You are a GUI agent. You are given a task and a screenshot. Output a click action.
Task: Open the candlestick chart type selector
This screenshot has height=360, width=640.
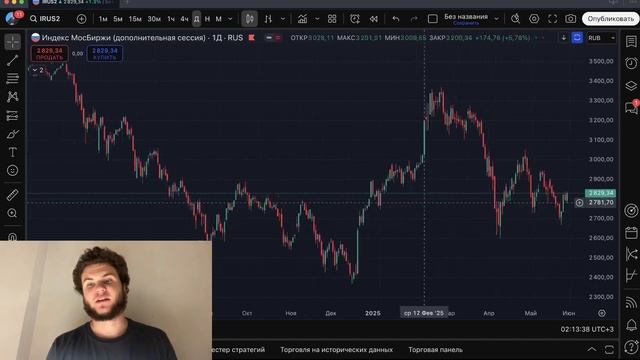point(249,19)
